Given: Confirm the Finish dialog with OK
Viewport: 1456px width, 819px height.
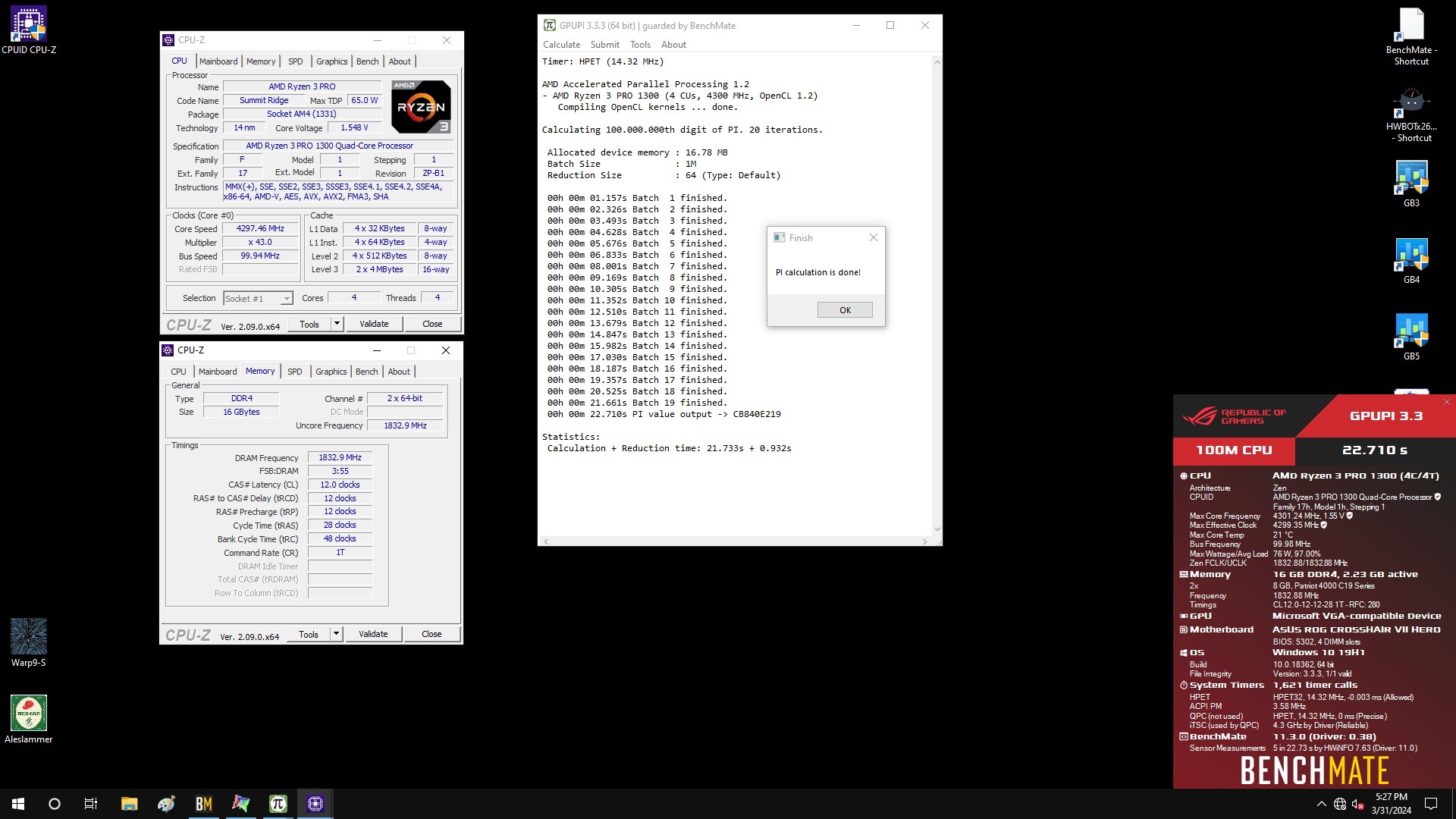Looking at the screenshot, I should [845, 310].
